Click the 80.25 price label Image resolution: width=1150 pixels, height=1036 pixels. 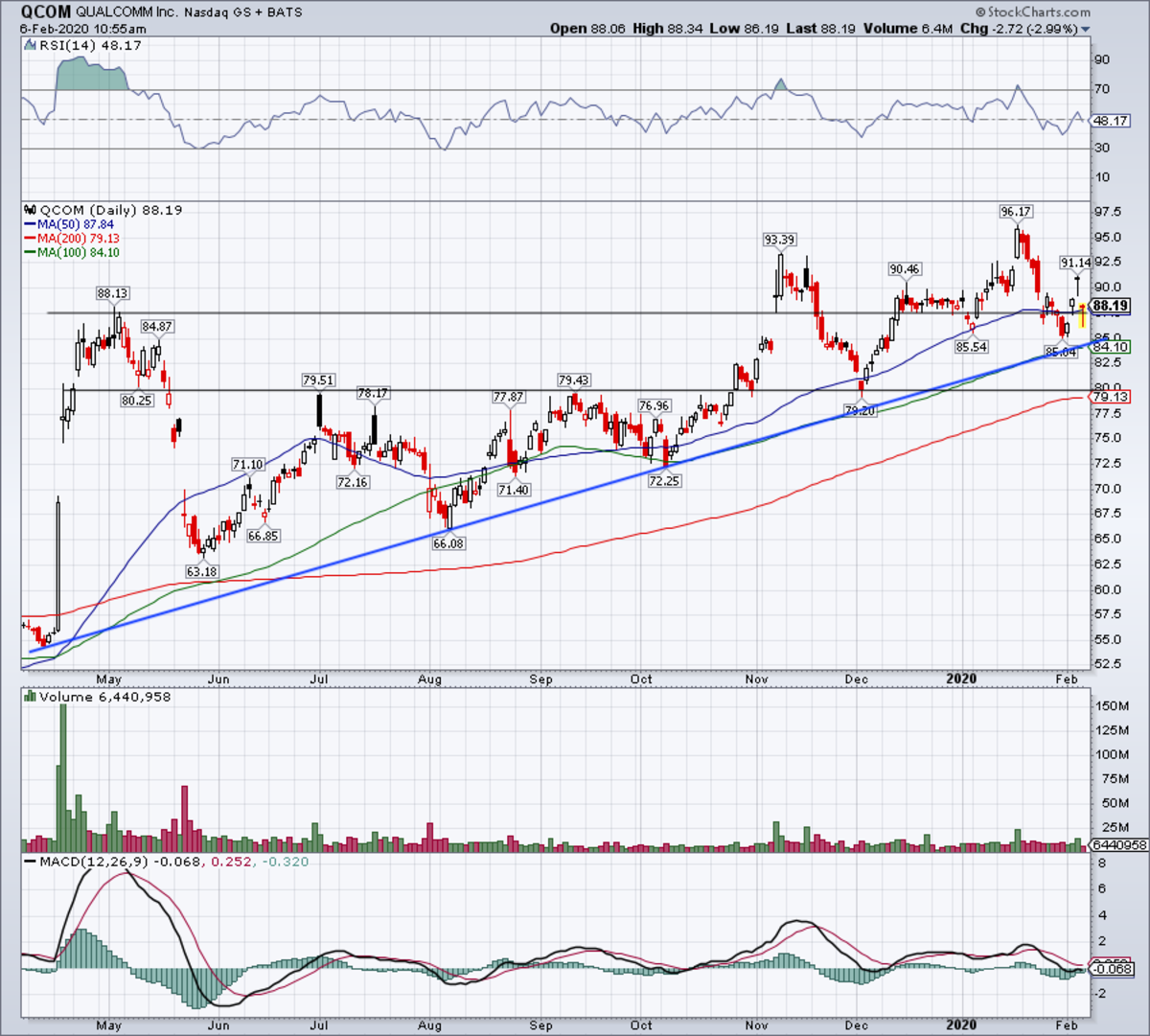[137, 401]
